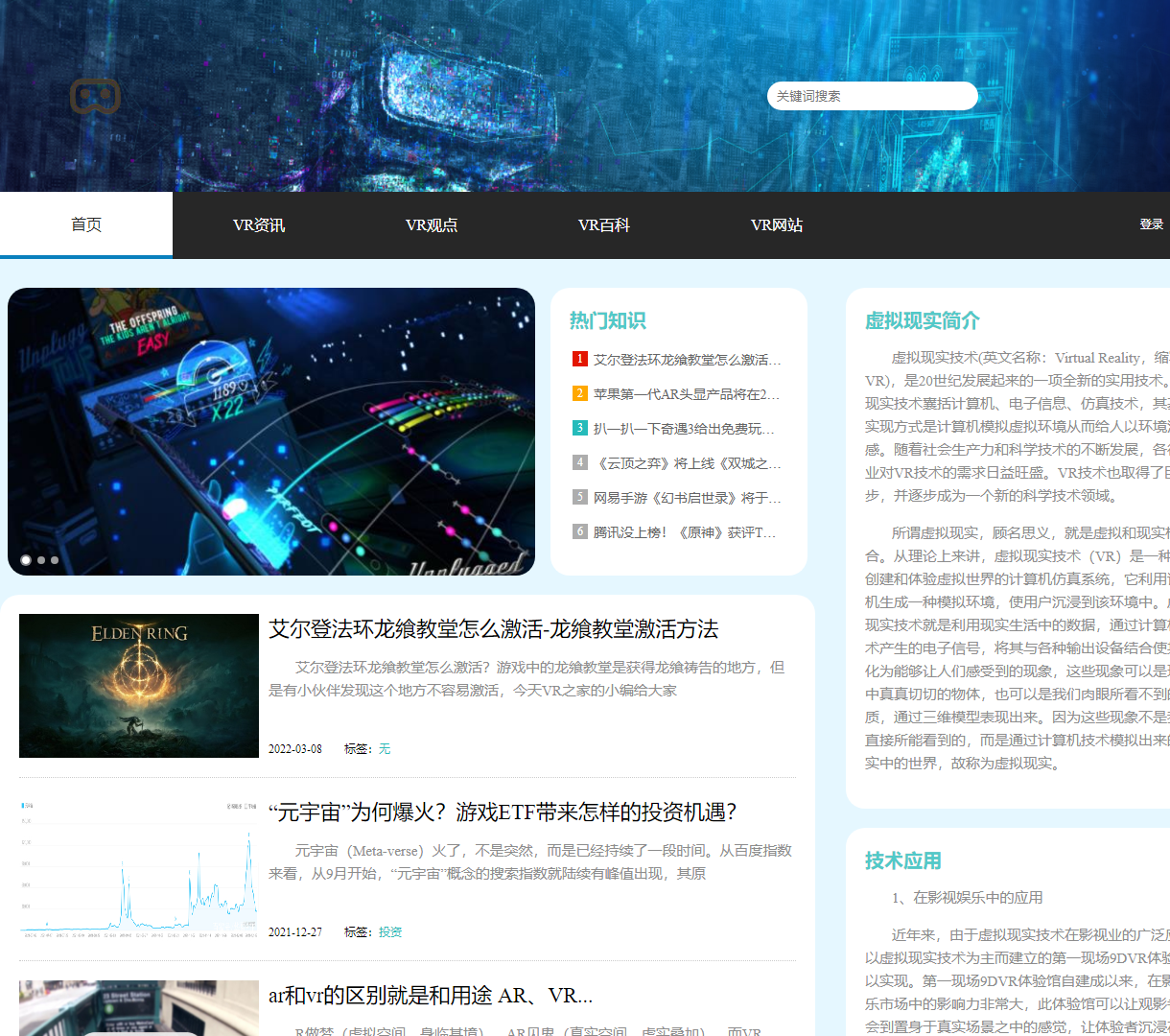
Task: Select the third carousel indicator dot
Action: 54,559
